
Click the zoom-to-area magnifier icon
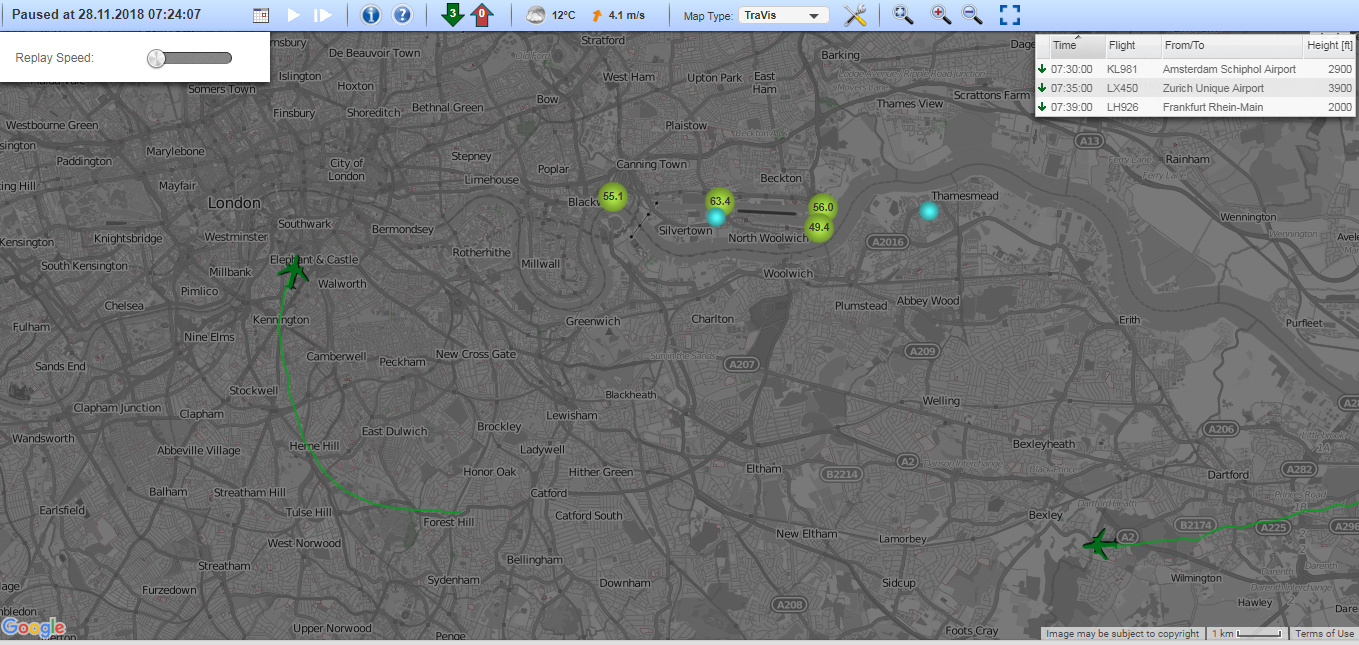coord(903,15)
